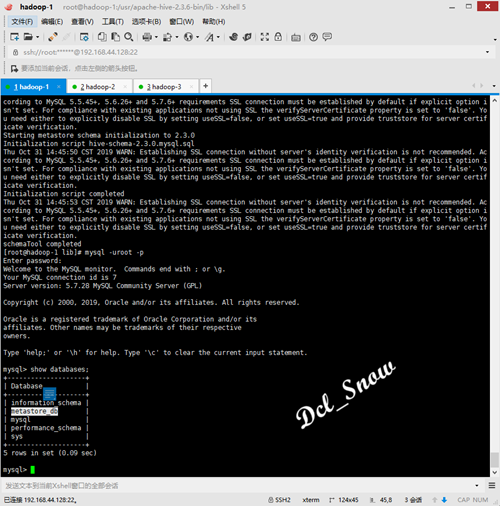Click the Print icon

tap(147, 37)
